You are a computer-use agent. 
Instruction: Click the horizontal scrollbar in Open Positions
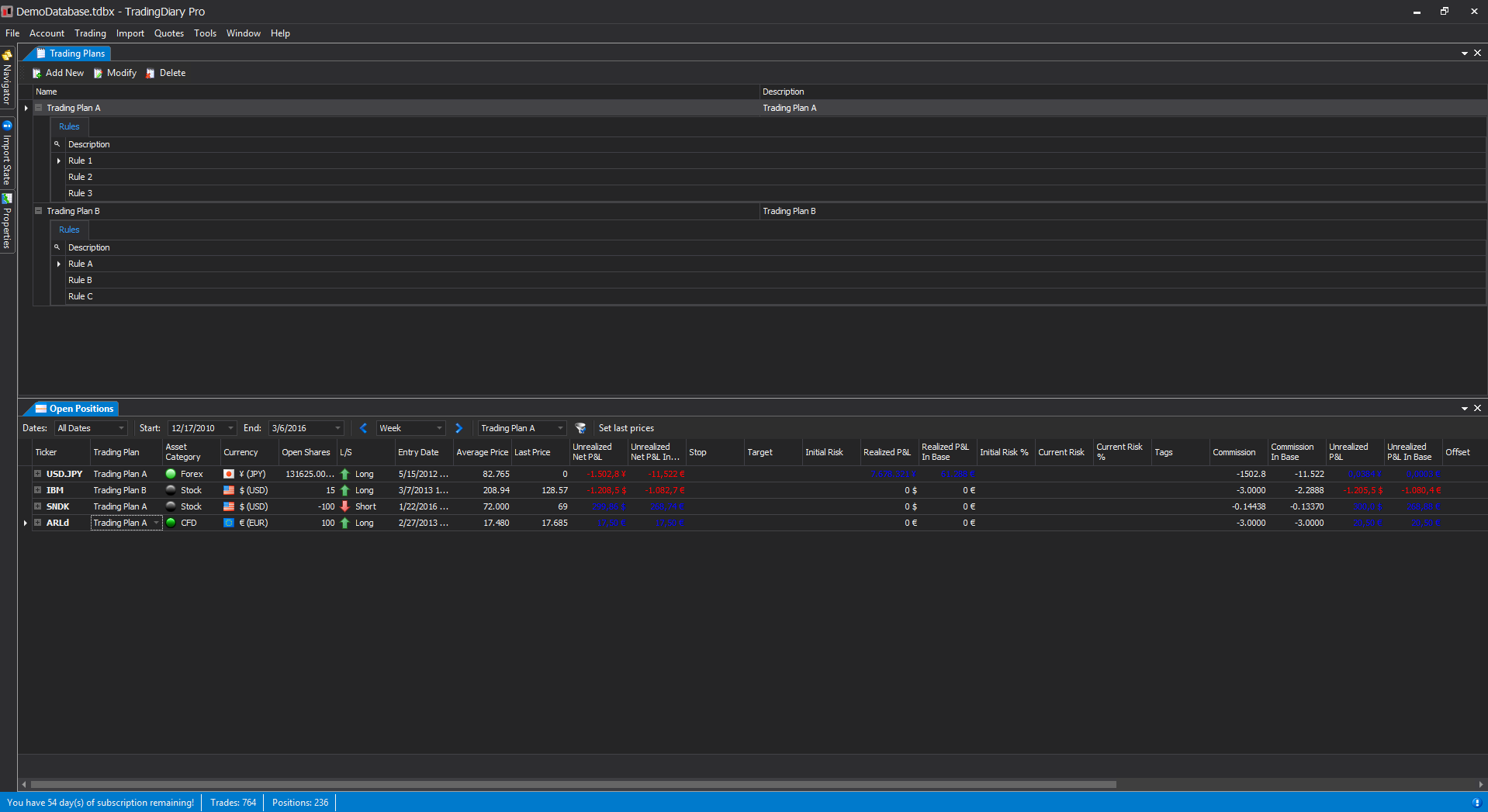click(x=573, y=784)
